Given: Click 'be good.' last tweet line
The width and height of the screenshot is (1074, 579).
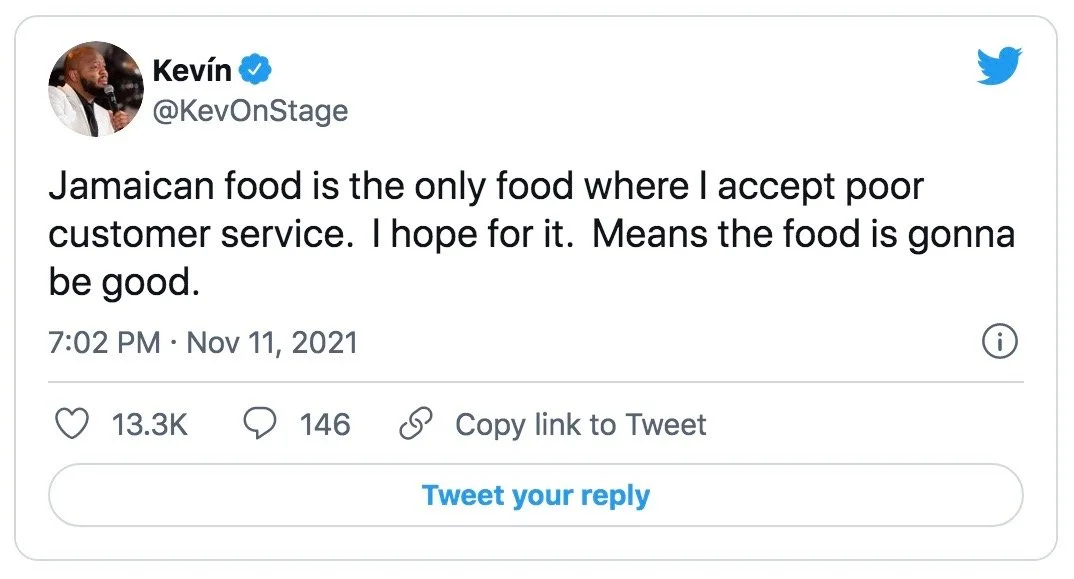Looking at the screenshot, I should pos(119,283).
